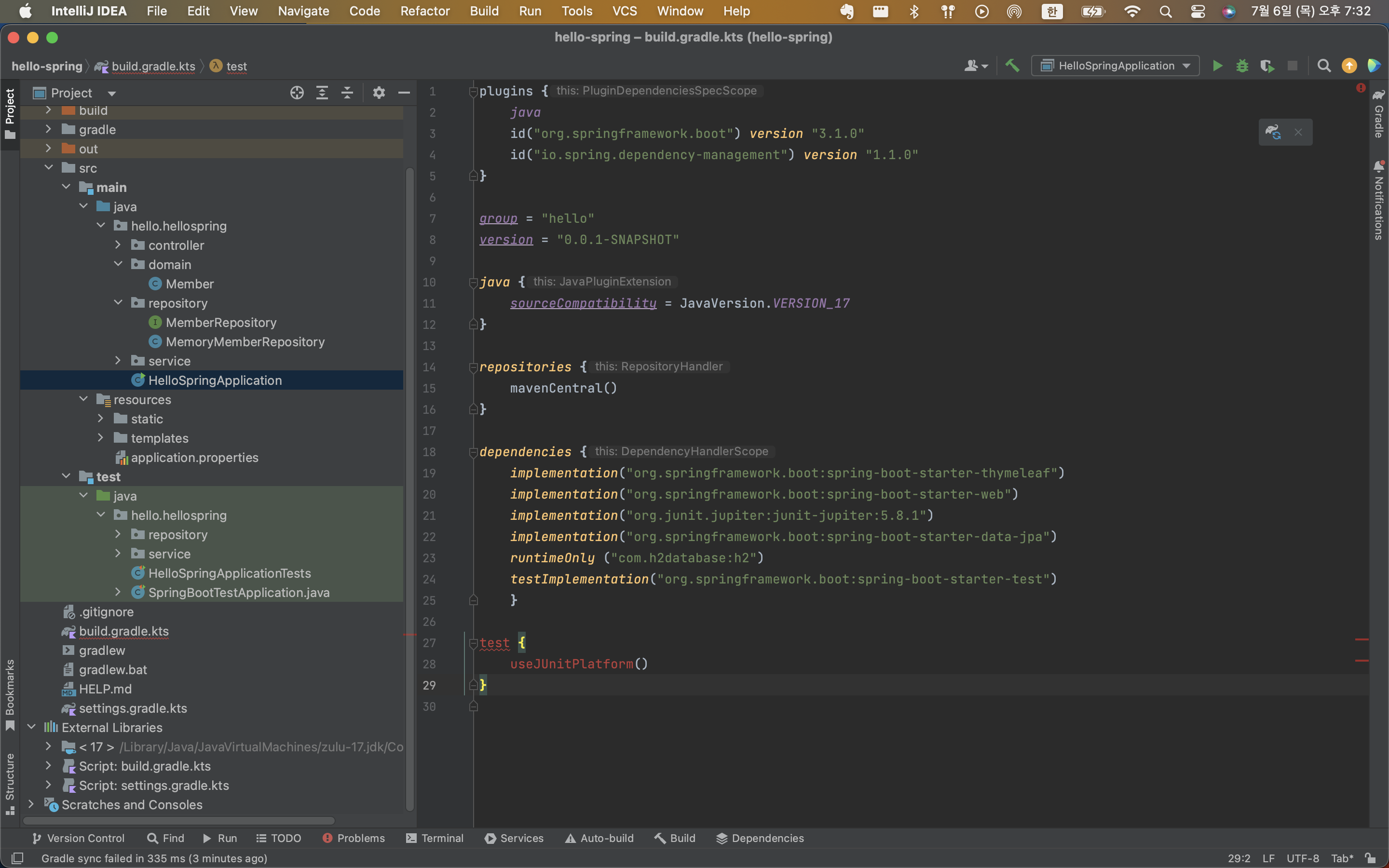Select the Problems tab at bottom
The height and width of the screenshot is (868, 1389).
click(354, 838)
